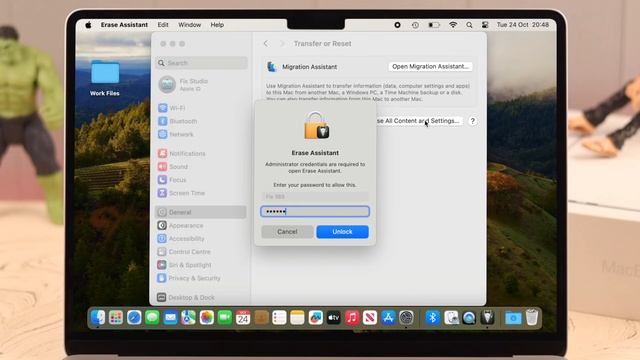
Task: Click the Bluetooth app icon in the Dock
Action: [433, 318]
